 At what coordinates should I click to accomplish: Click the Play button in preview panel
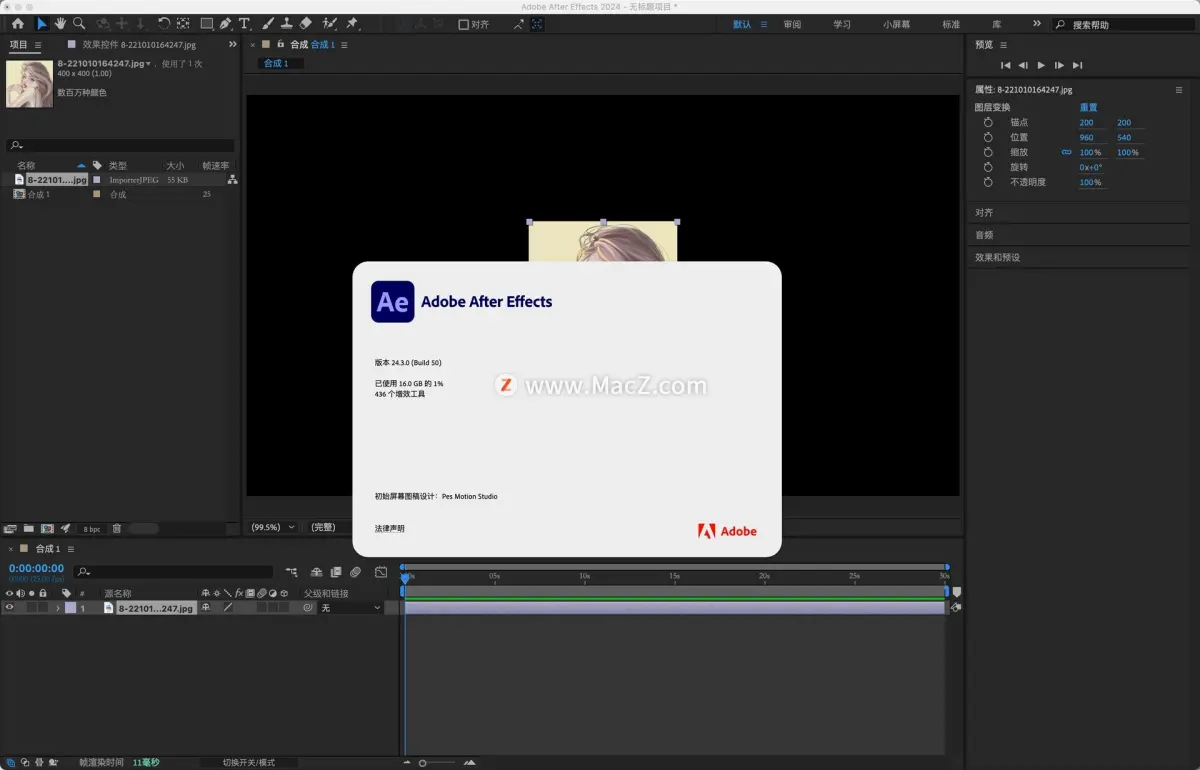point(1041,65)
